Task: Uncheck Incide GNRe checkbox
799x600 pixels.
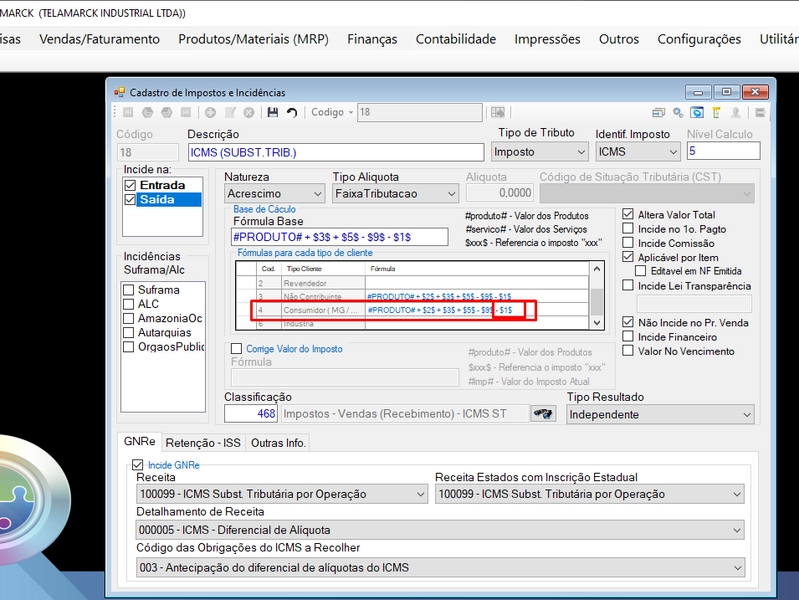Action: point(137,464)
